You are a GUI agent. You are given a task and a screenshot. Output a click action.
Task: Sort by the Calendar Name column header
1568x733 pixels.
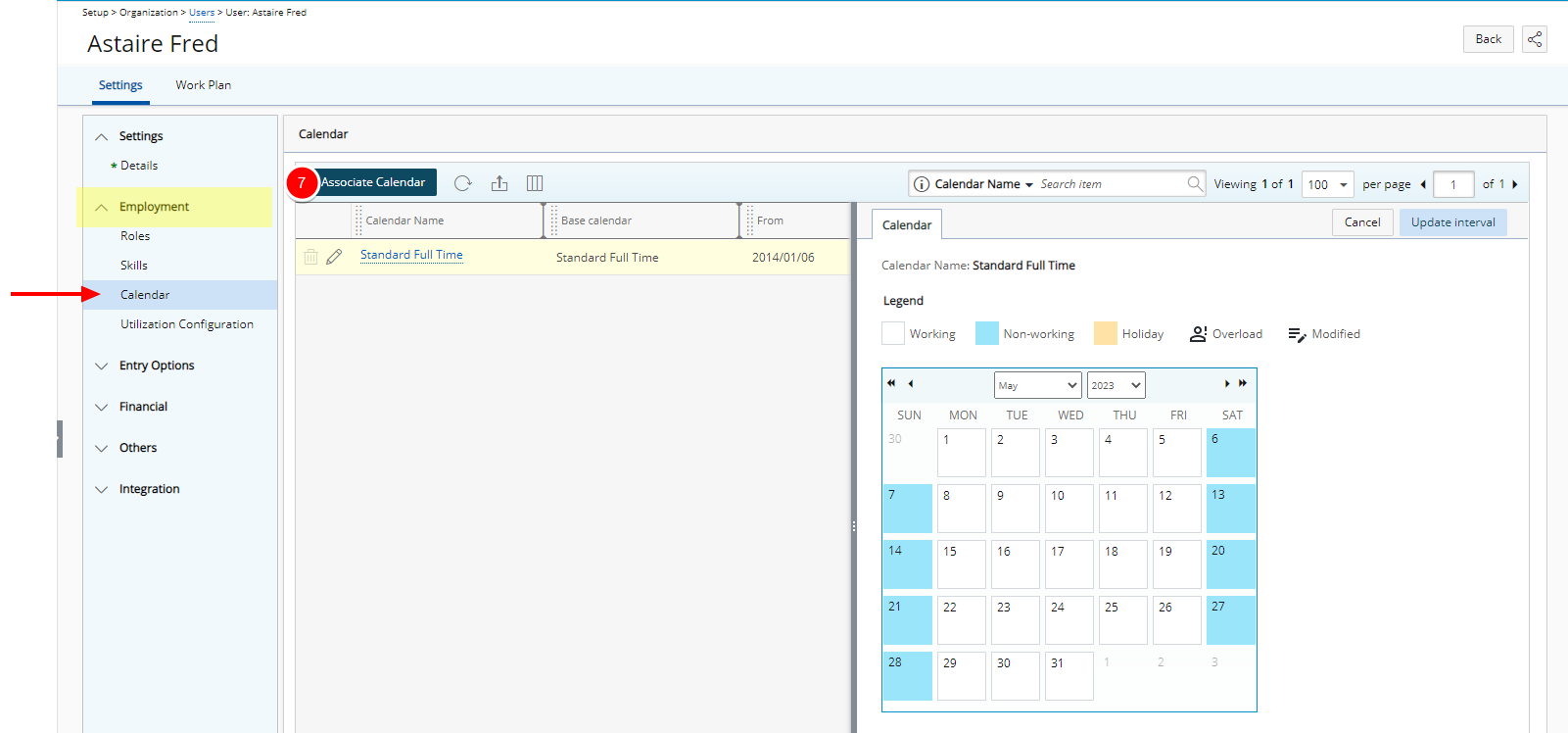[404, 220]
